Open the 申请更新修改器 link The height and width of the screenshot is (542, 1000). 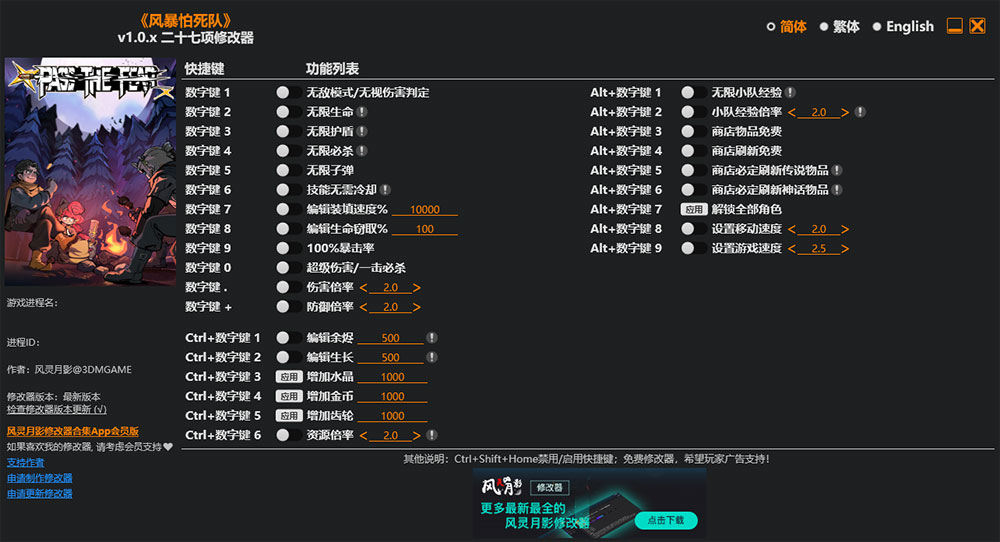[40, 494]
